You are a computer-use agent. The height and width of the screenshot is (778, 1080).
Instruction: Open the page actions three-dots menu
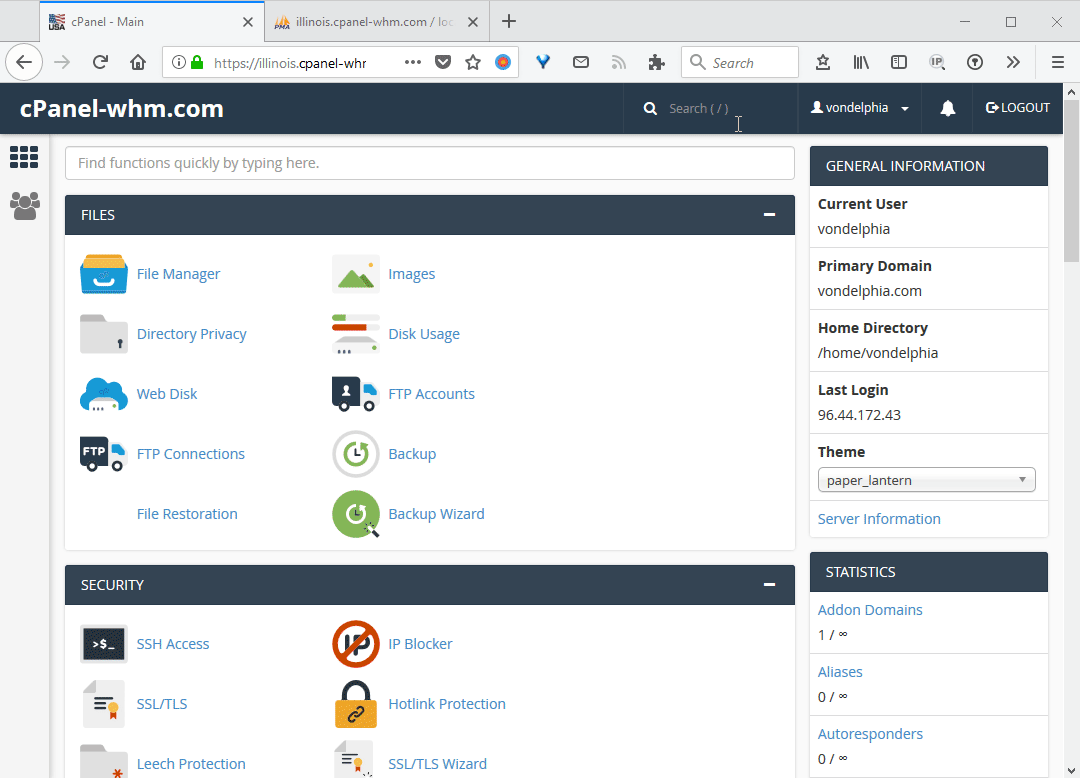coord(413,62)
